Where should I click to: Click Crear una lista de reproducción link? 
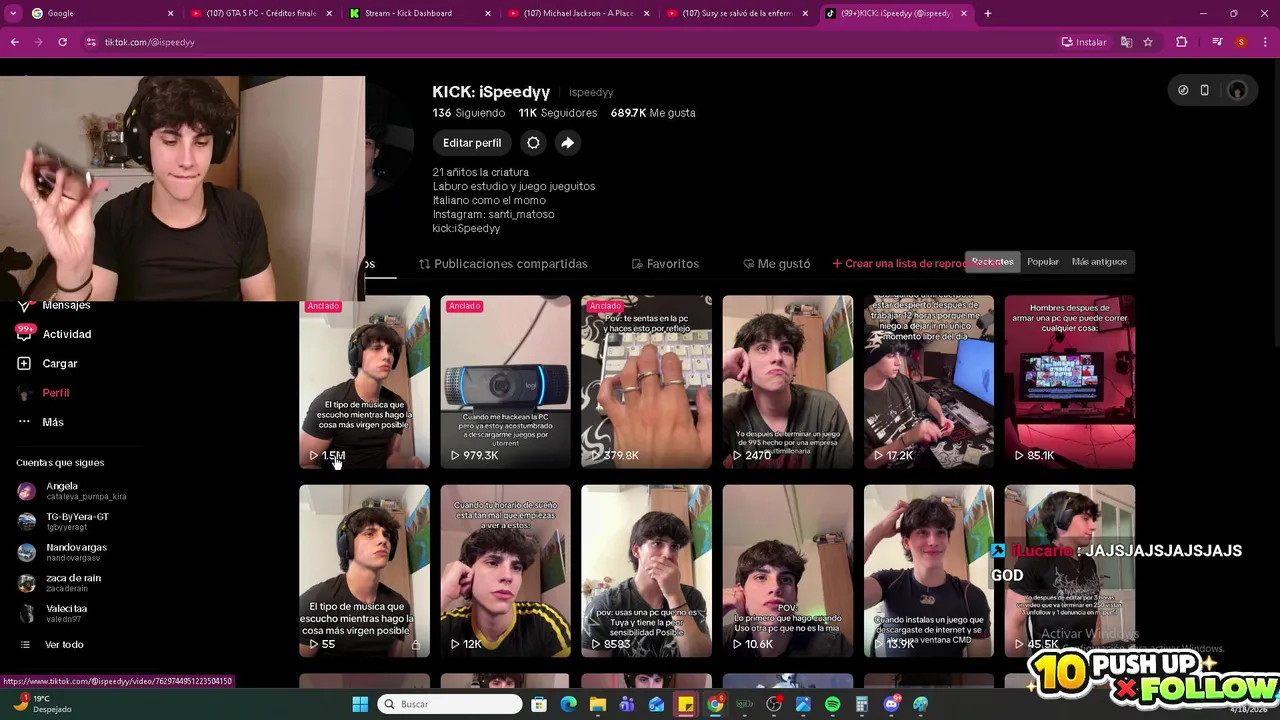coord(898,264)
